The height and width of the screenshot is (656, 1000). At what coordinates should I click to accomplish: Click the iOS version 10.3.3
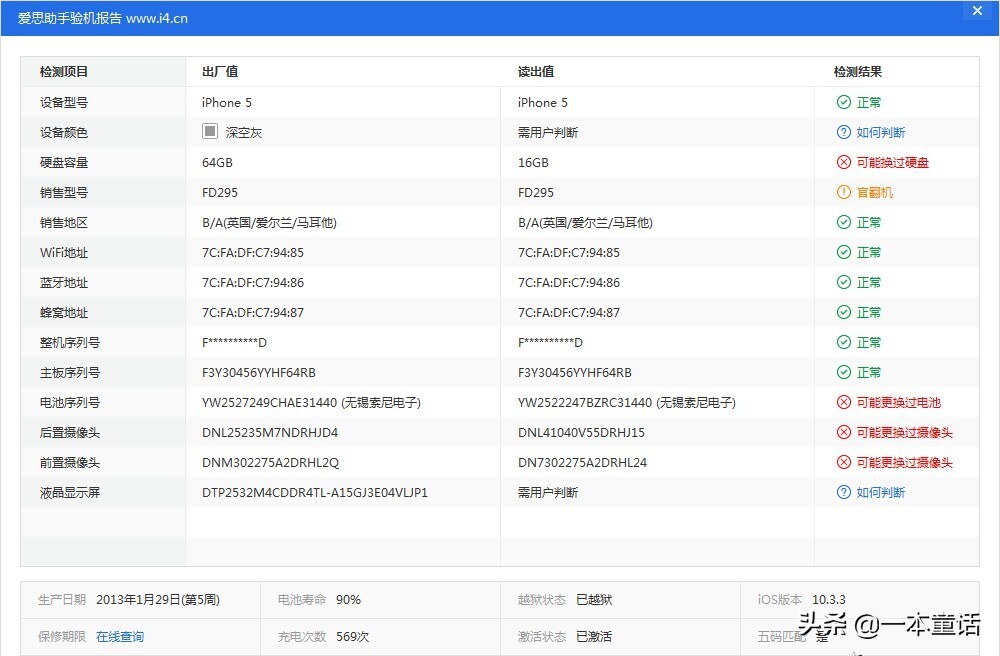828,599
